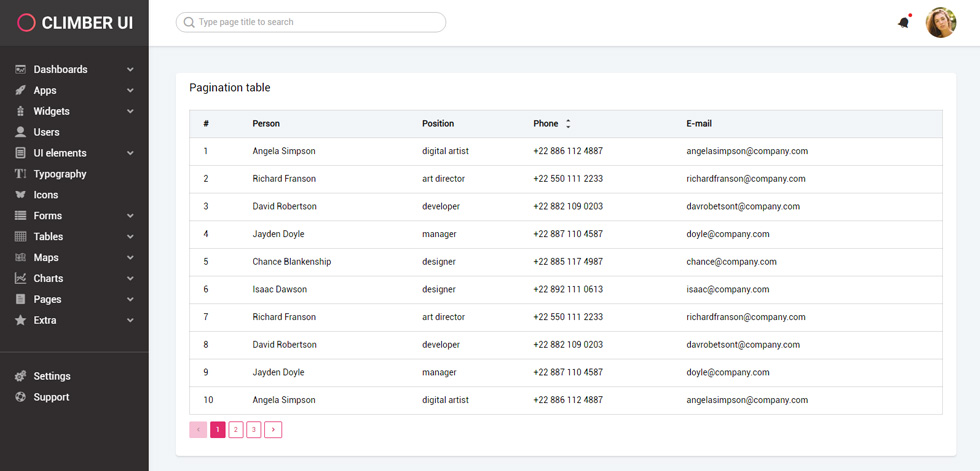
Task: Expand the Forms menu chevron
Action: (130, 216)
